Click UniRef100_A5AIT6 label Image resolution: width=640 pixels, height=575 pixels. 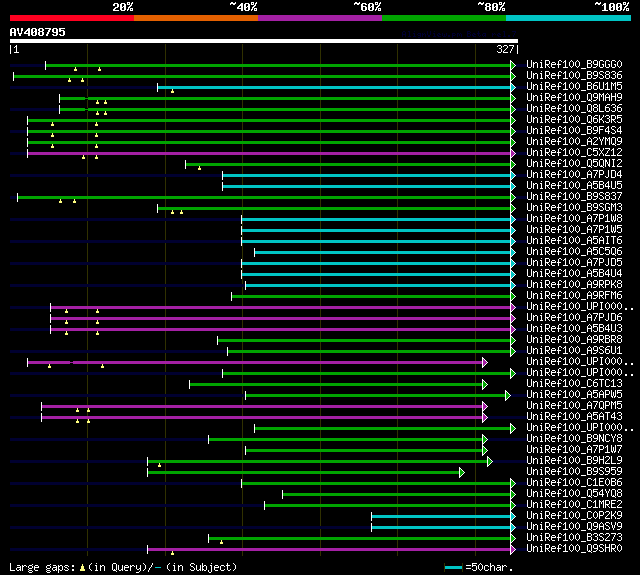(574, 241)
